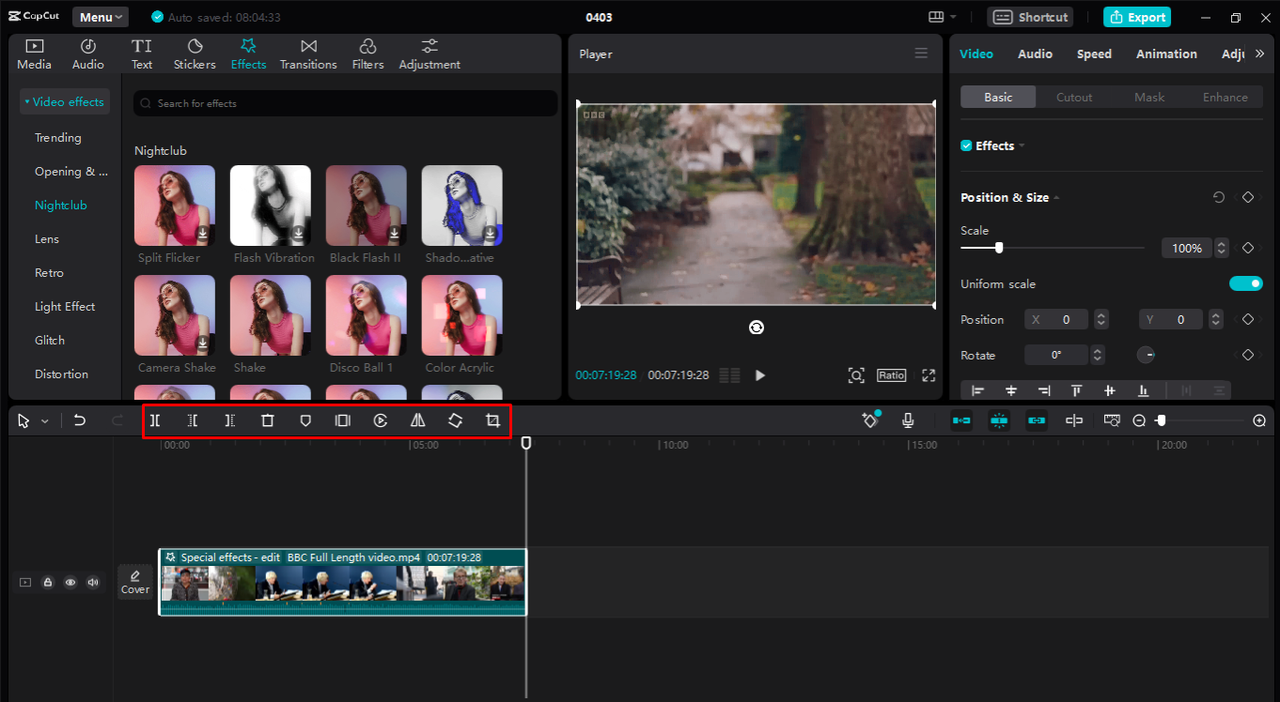The width and height of the screenshot is (1280, 702).
Task: Undo the last action
Action: pyautogui.click(x=80, y=421)
